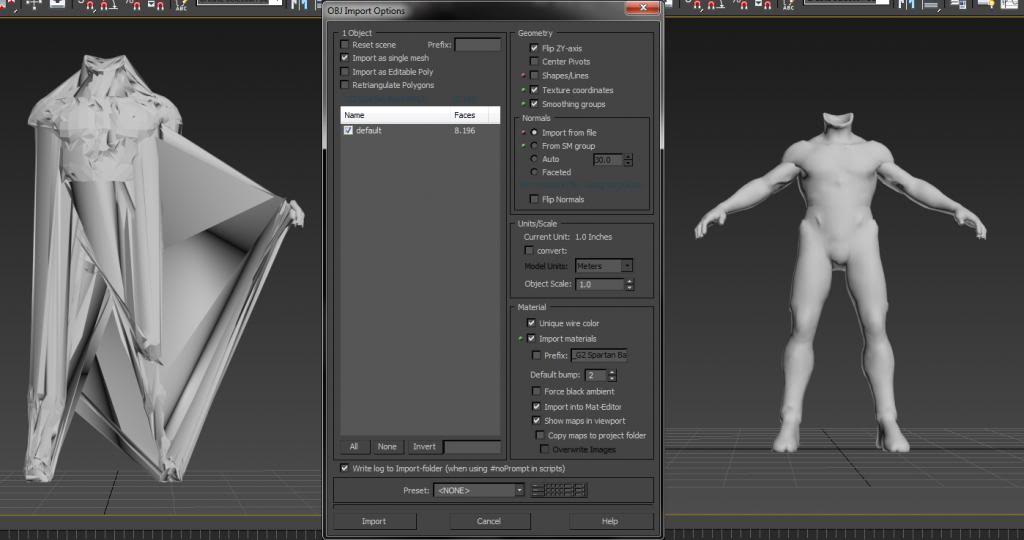Uncheck Texture coordinates

coord(534,89)
